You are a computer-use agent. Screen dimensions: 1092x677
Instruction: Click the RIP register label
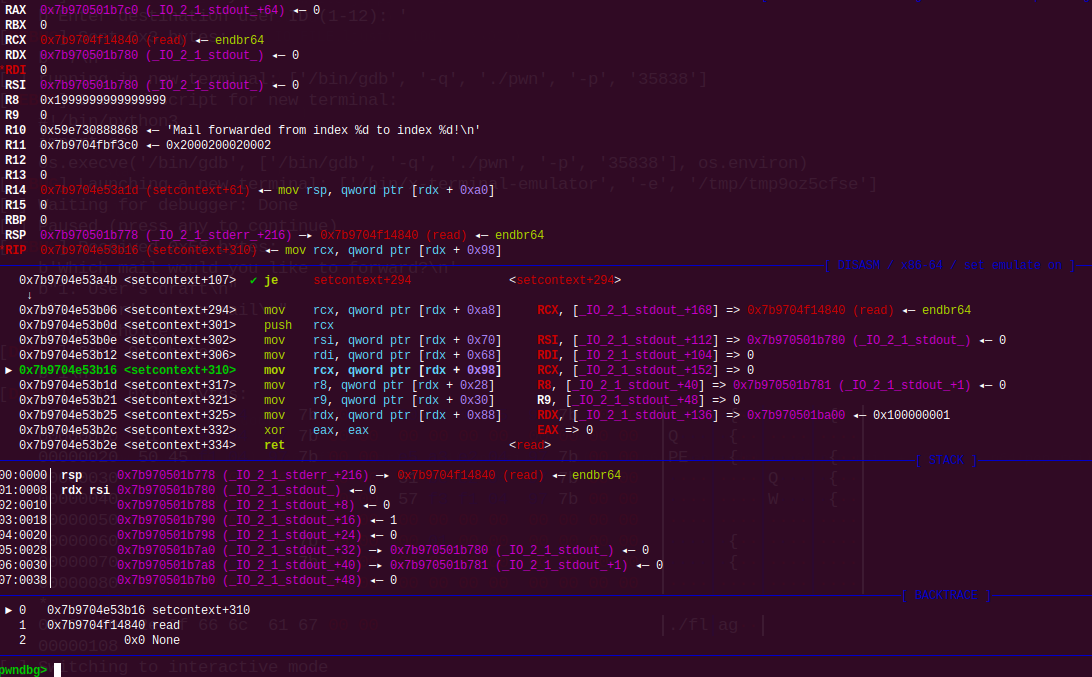tap(17, 250)
